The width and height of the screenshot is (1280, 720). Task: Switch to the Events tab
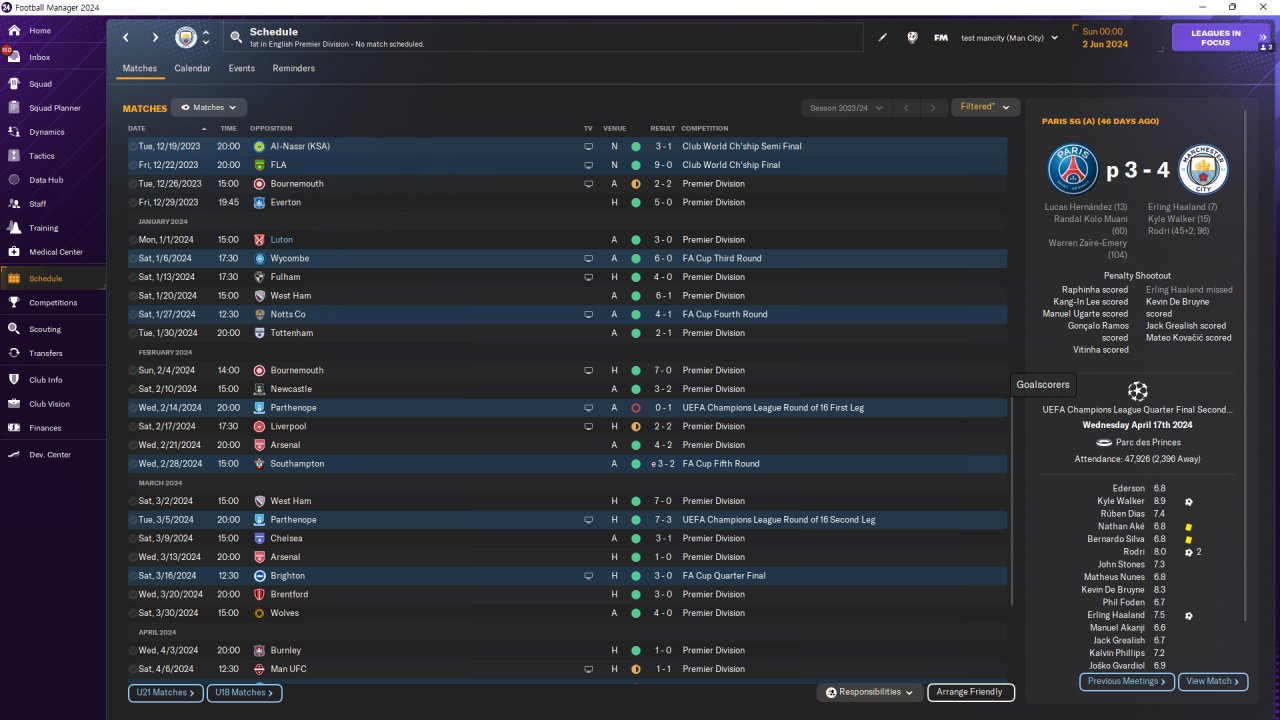pyautogui.click(x=241, y=69)
